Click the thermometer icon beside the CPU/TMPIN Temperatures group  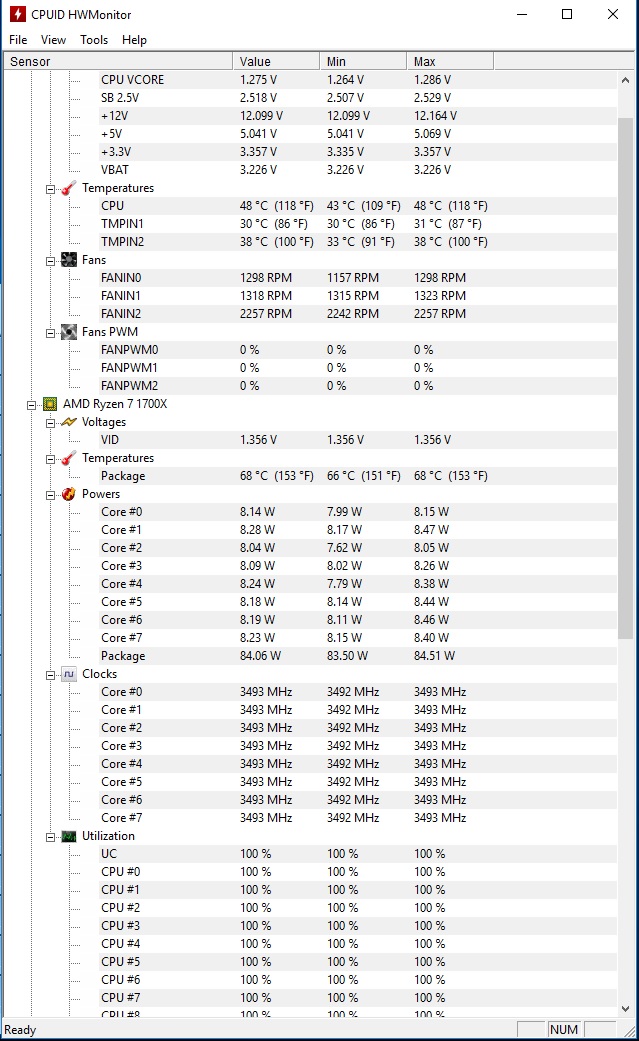(x=68, y=189)
